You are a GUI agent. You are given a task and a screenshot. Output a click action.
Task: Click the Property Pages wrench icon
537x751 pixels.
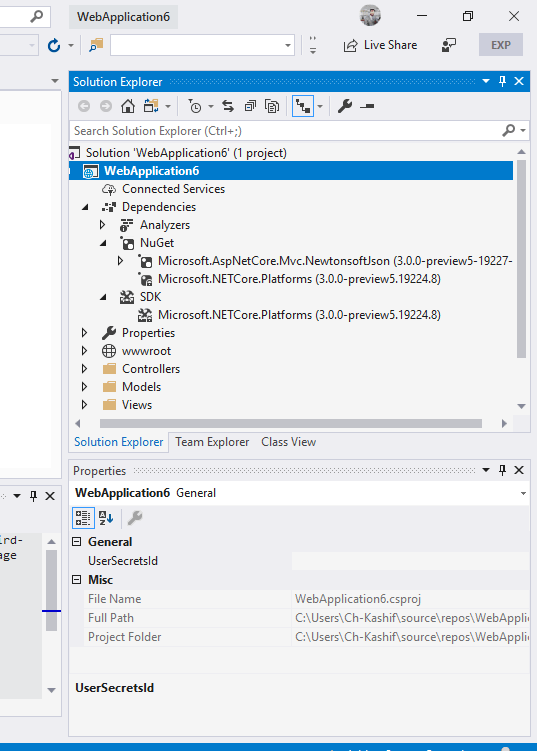(135, 518)
